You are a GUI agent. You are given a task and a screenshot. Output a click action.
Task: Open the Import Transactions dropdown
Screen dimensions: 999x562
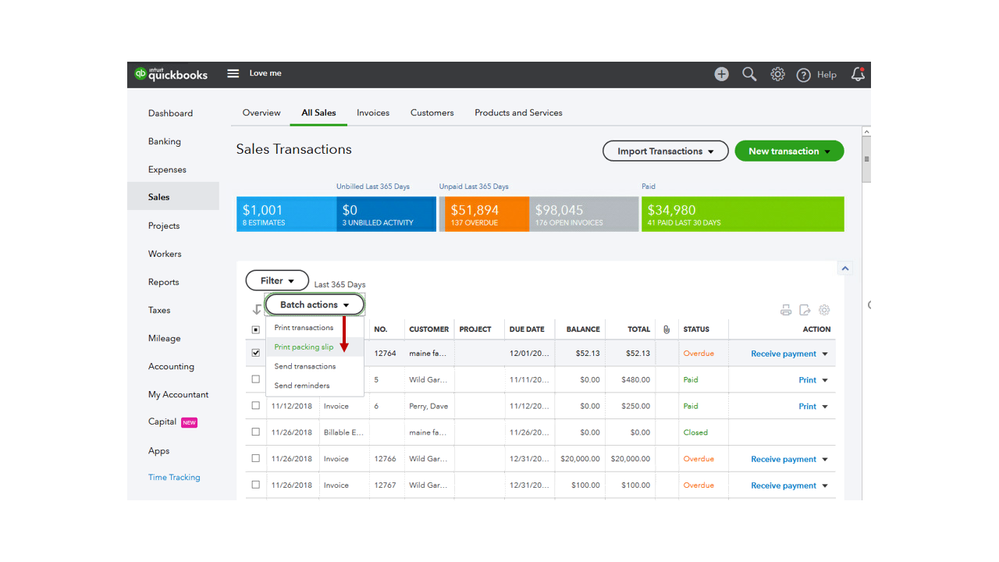click(665, 151)
